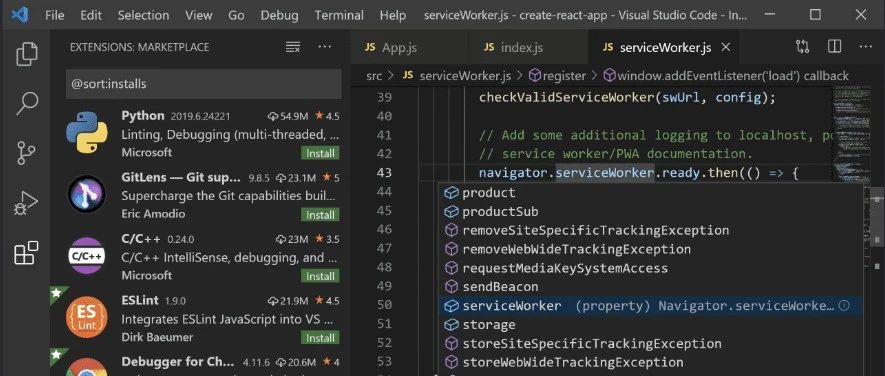Open the Terminal menu
This screenshot has height=376, width=885.
coord(339,15)
